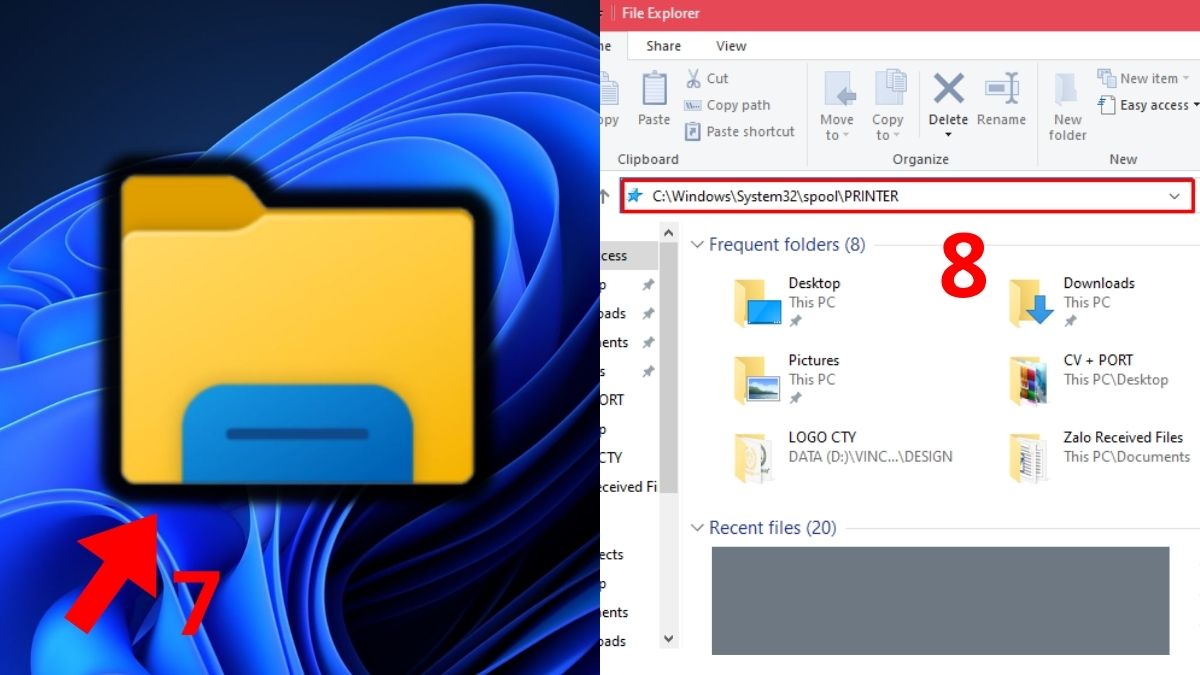The height and width of the screenshot is (675, 1200).
Task: Click the Rename icon
Action: coord(1001,88)
